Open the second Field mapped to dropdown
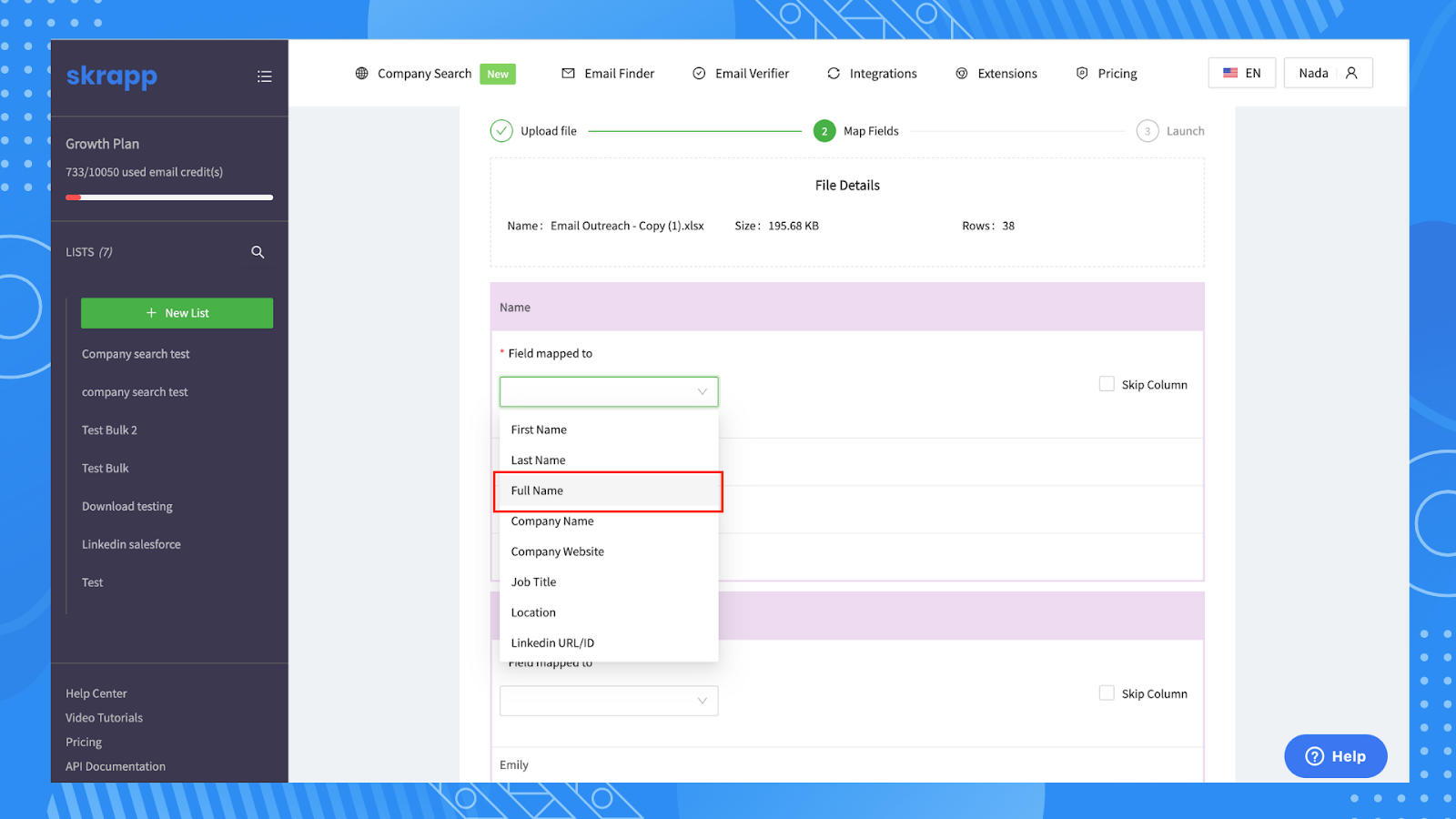Screen dimensions: 1456x819 pyautogui.click(x=609, y=701)
